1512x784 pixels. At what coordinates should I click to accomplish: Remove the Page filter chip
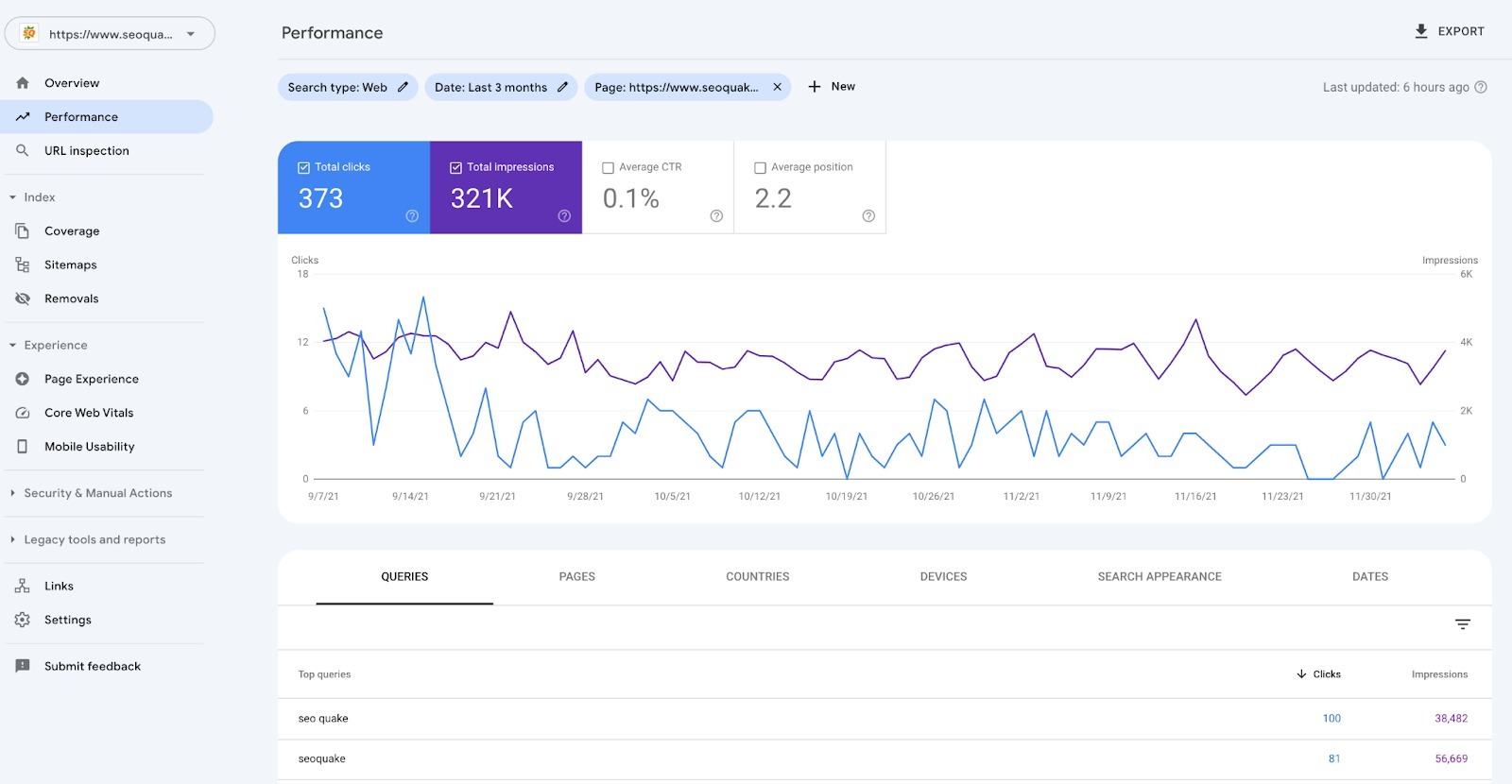pyautogui.click(x=777, y=87)
